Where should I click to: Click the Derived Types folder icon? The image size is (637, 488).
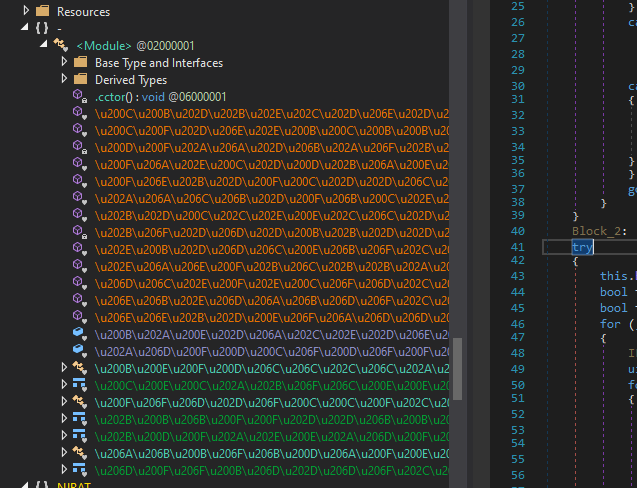(80, 79)
